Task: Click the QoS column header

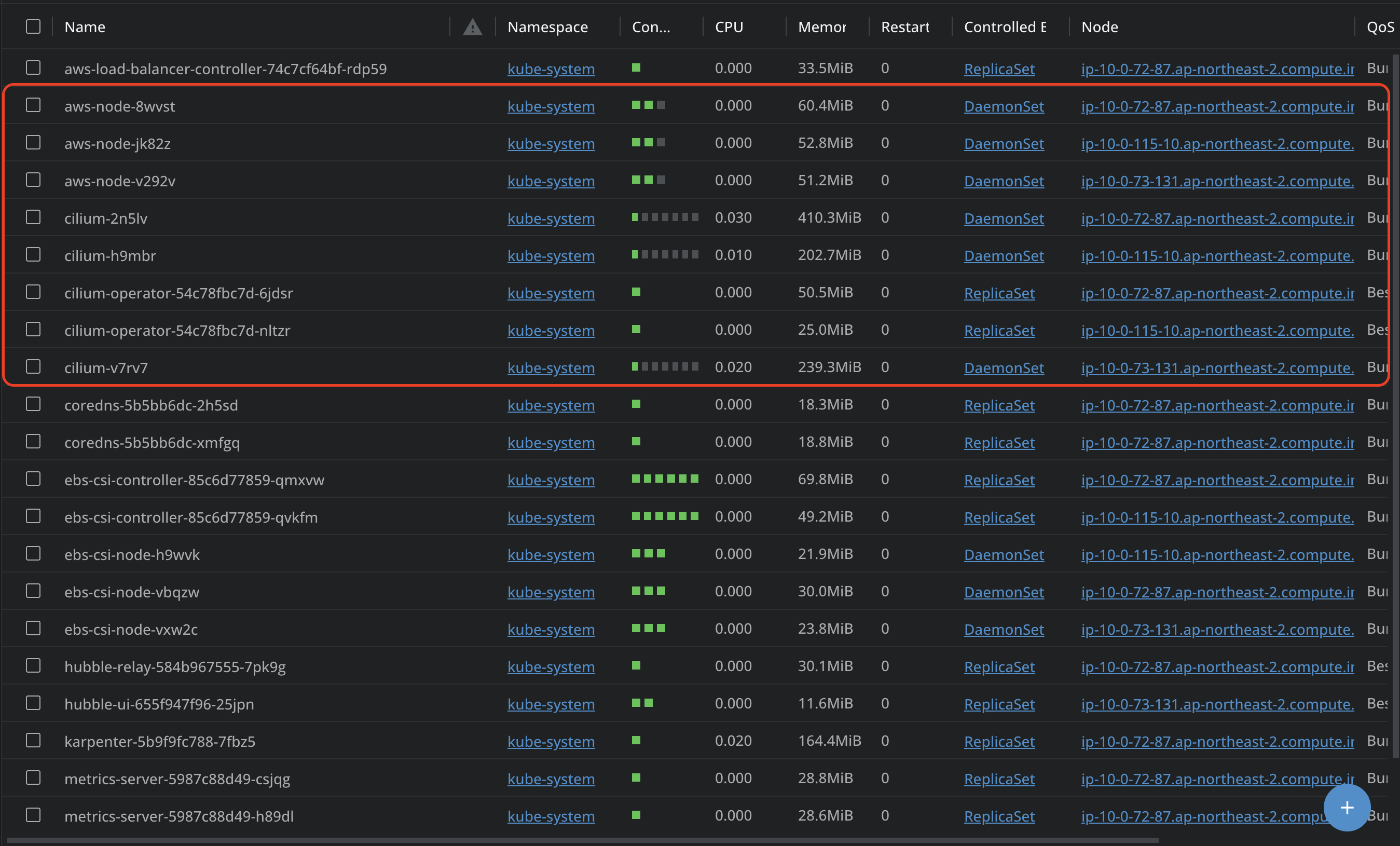Action: 1380,26
